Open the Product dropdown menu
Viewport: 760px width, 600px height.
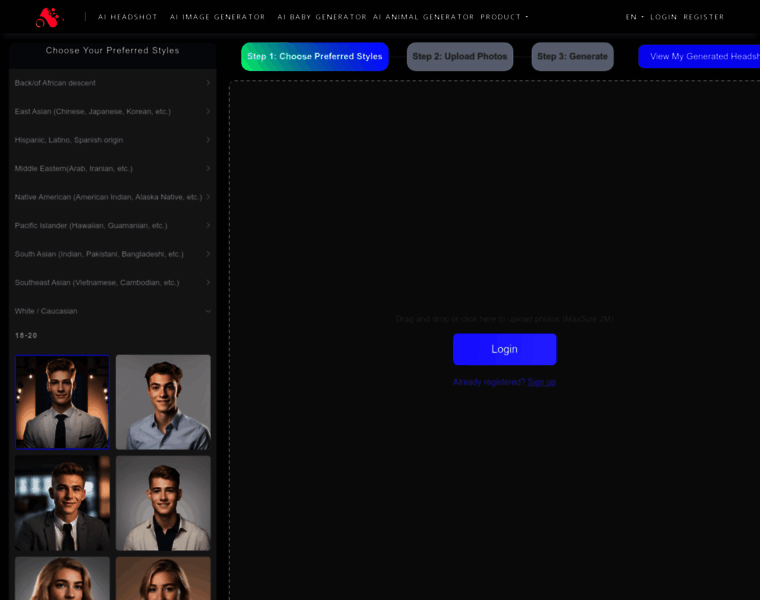[x=504, y=17]
